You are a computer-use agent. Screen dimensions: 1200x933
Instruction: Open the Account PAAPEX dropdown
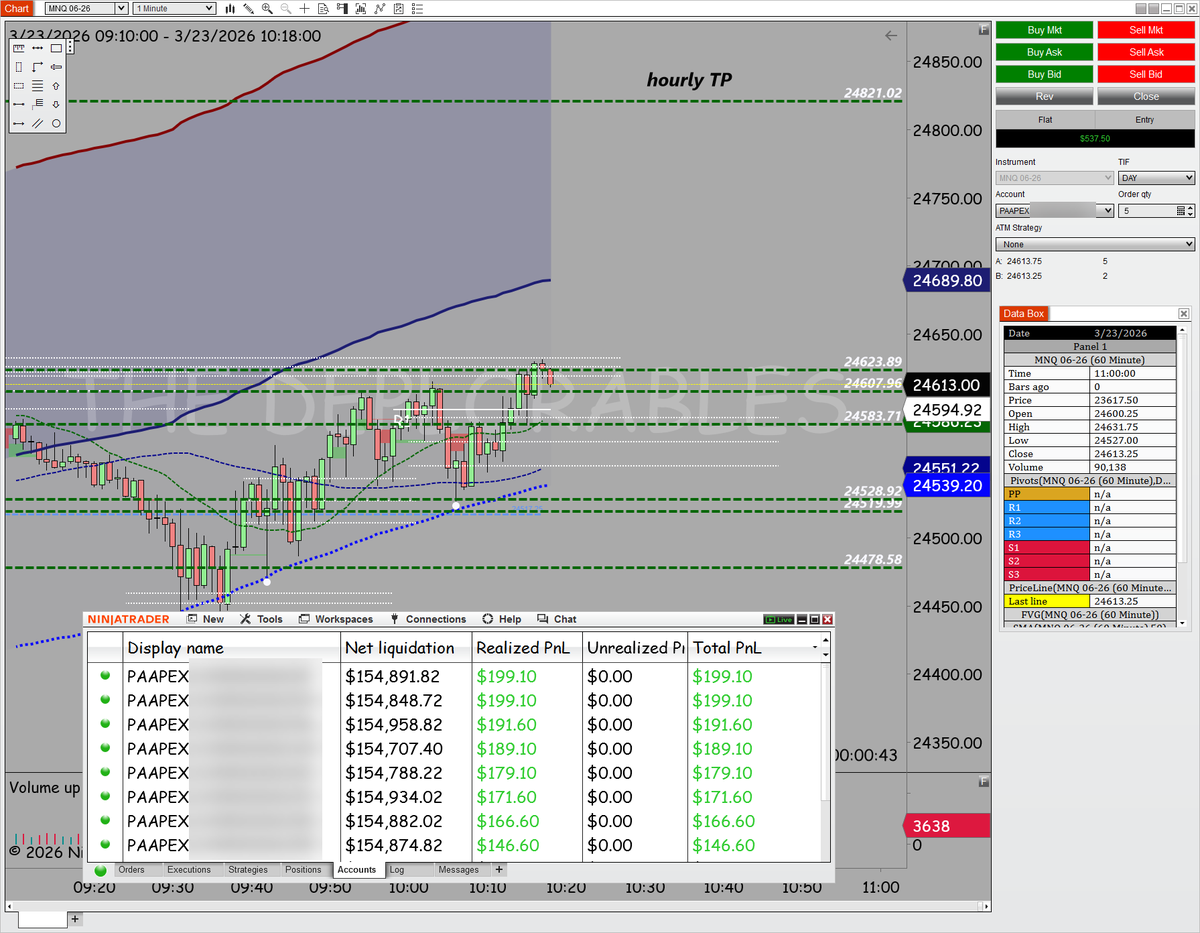pyautogui.click(x=1055, y=211)
